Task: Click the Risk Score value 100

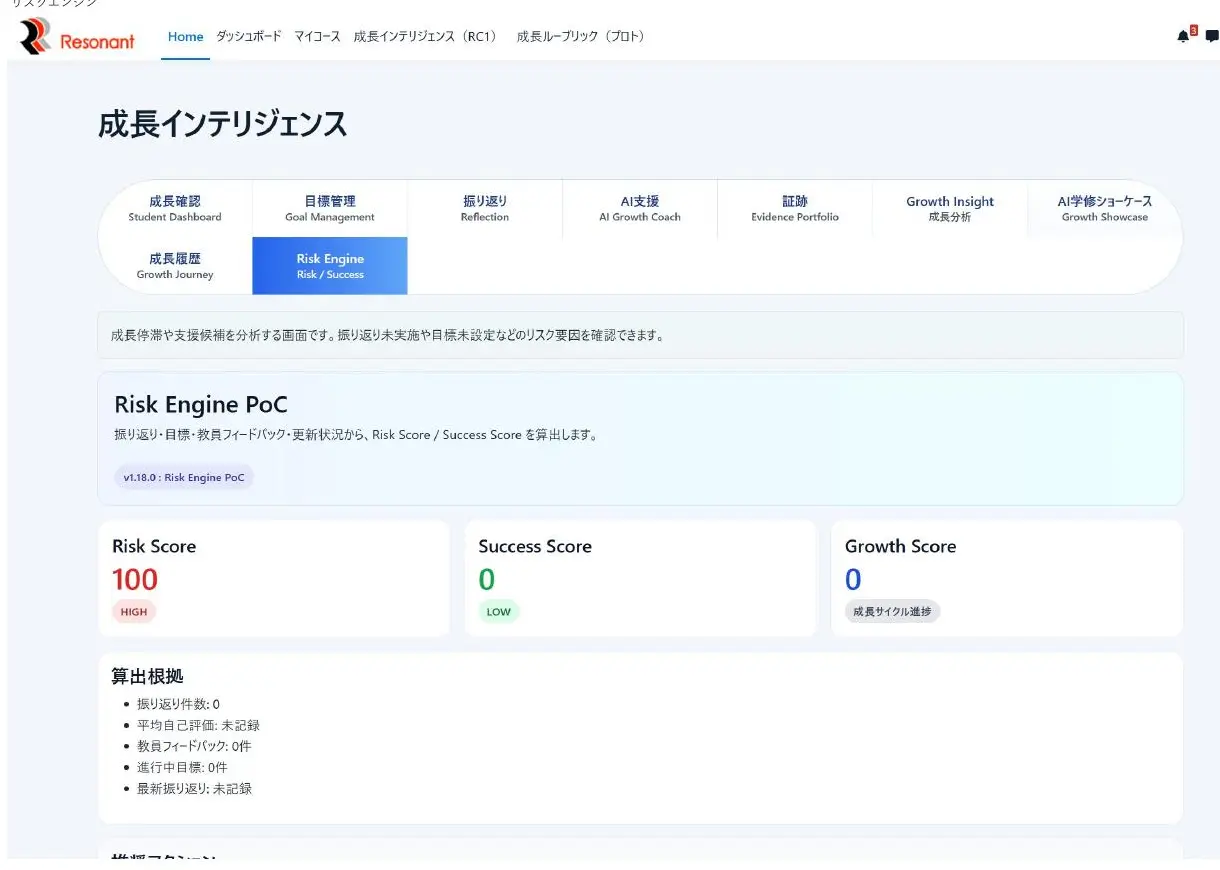Action: coord(135,579)
